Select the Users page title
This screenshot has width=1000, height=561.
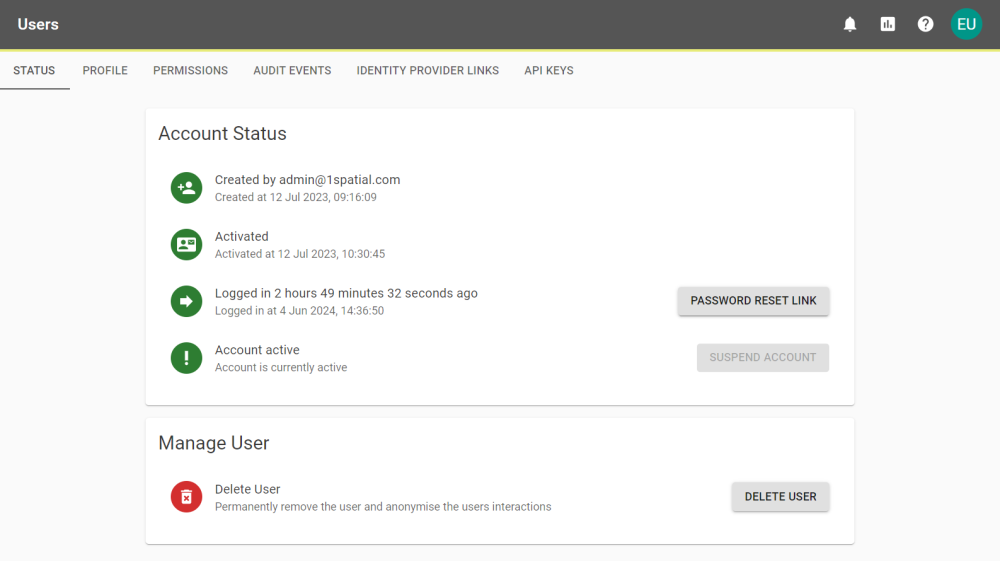(x=38, y=24)
